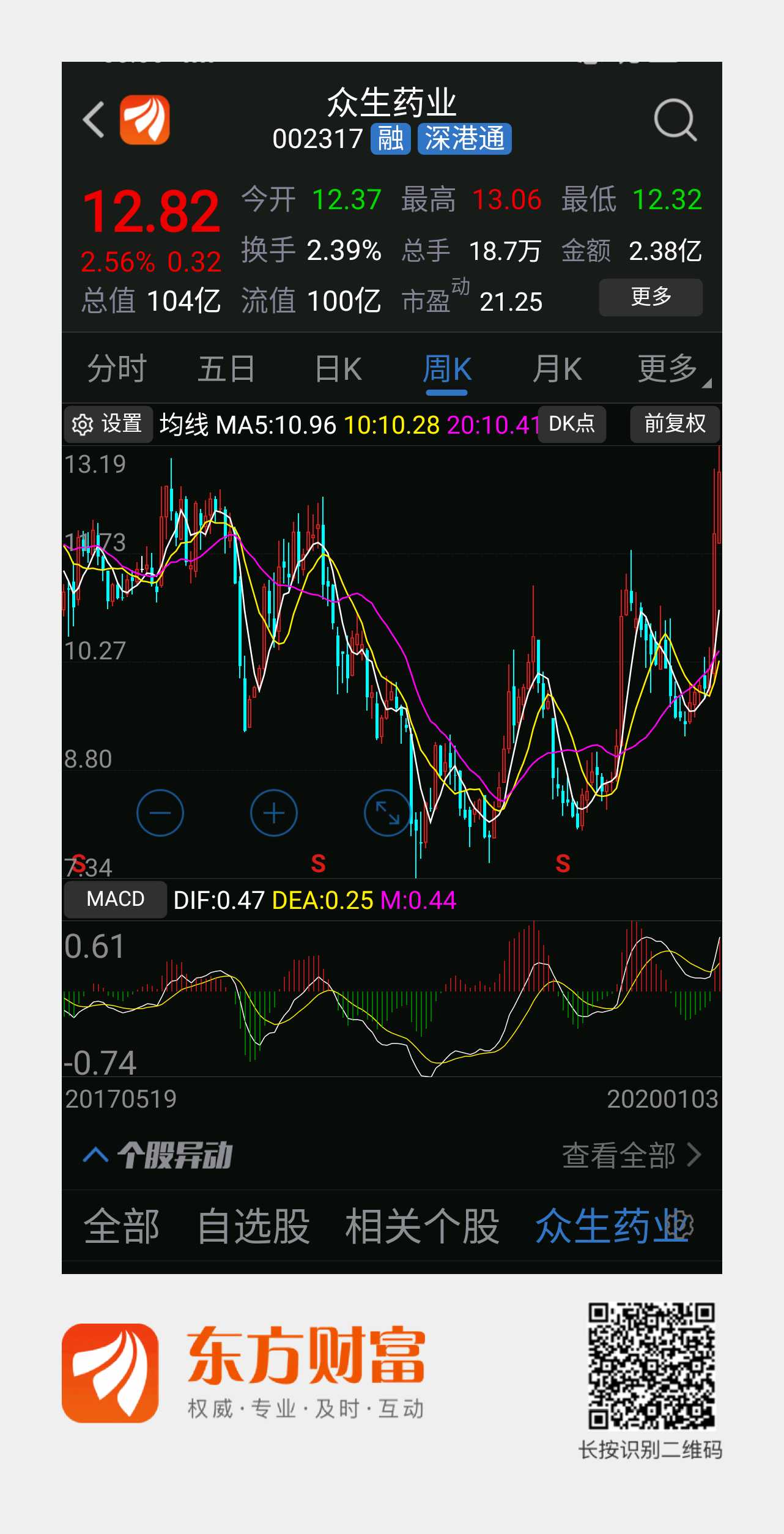Tap the weekly candlestick chart area
The image size is (784, 1534).
[392, 662]
